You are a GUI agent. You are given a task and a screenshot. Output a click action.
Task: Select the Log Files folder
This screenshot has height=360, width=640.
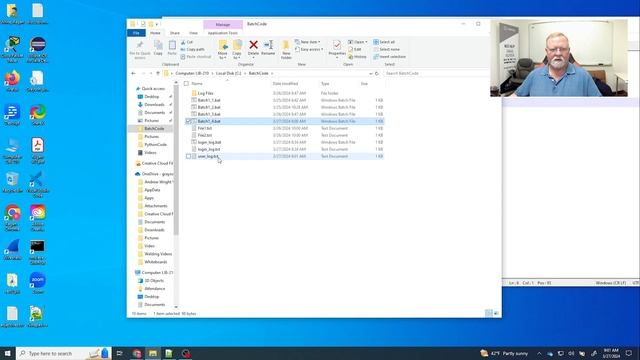(205, 93)
